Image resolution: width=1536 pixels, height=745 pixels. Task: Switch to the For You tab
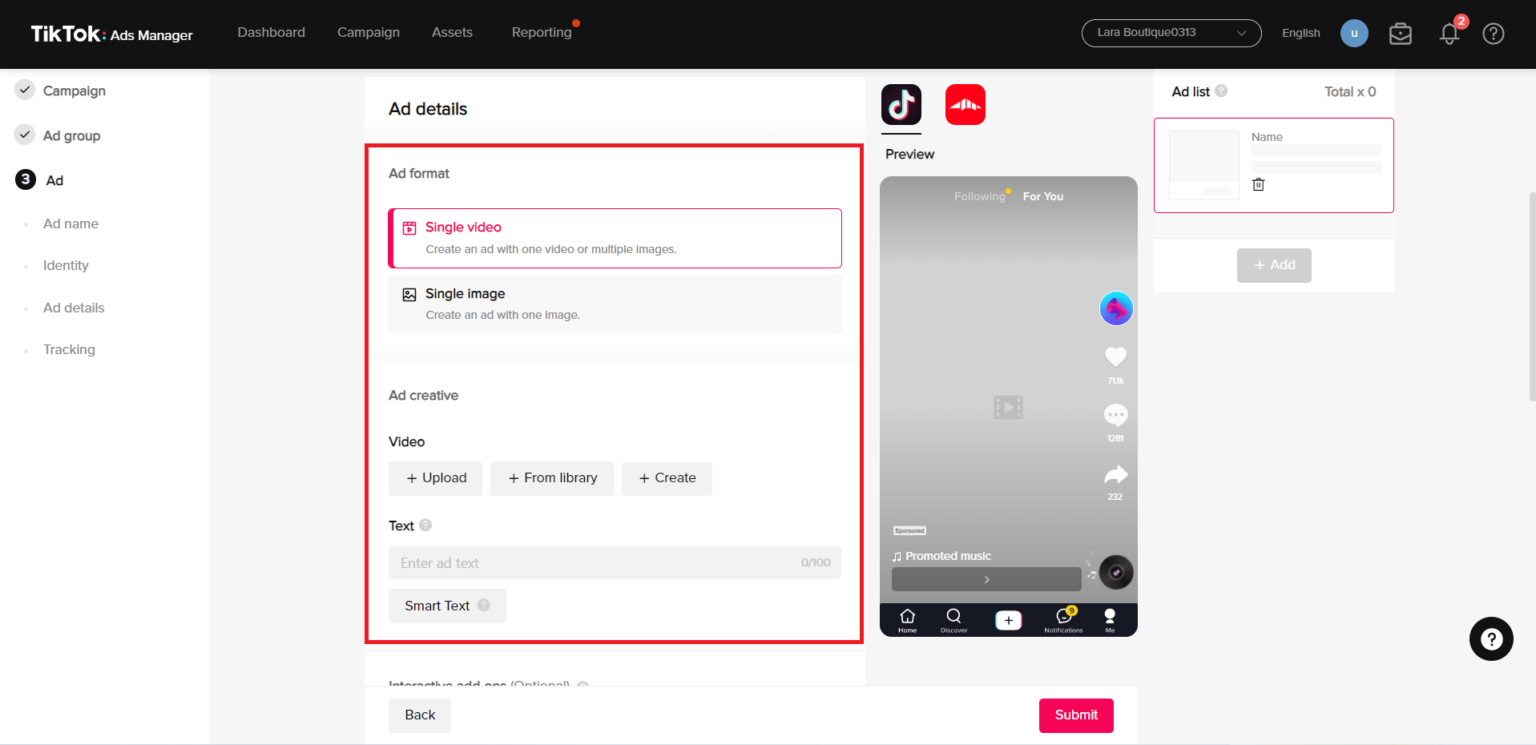[1043, 196]
